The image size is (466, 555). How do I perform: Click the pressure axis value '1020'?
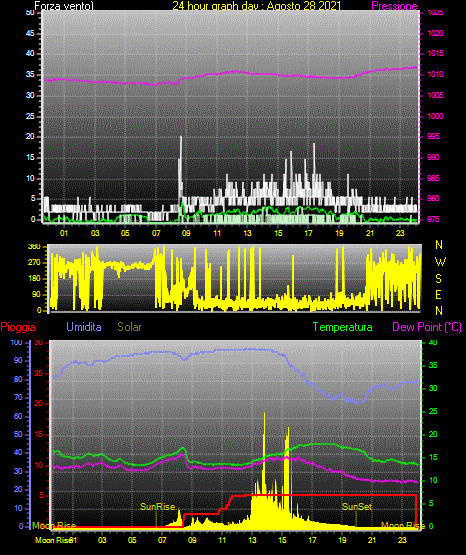pos(435,33)
